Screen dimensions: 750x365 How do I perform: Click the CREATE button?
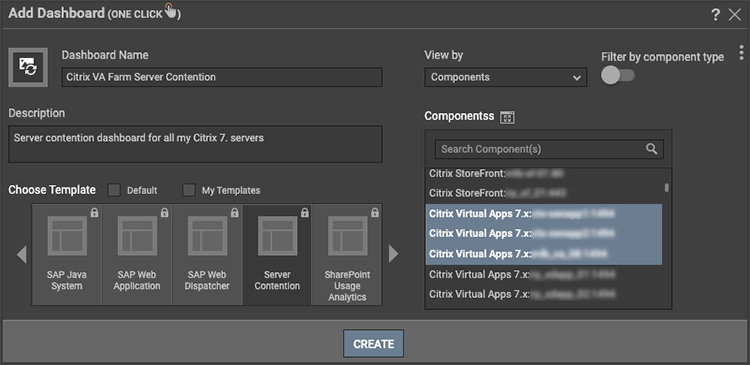pos(374,343)
